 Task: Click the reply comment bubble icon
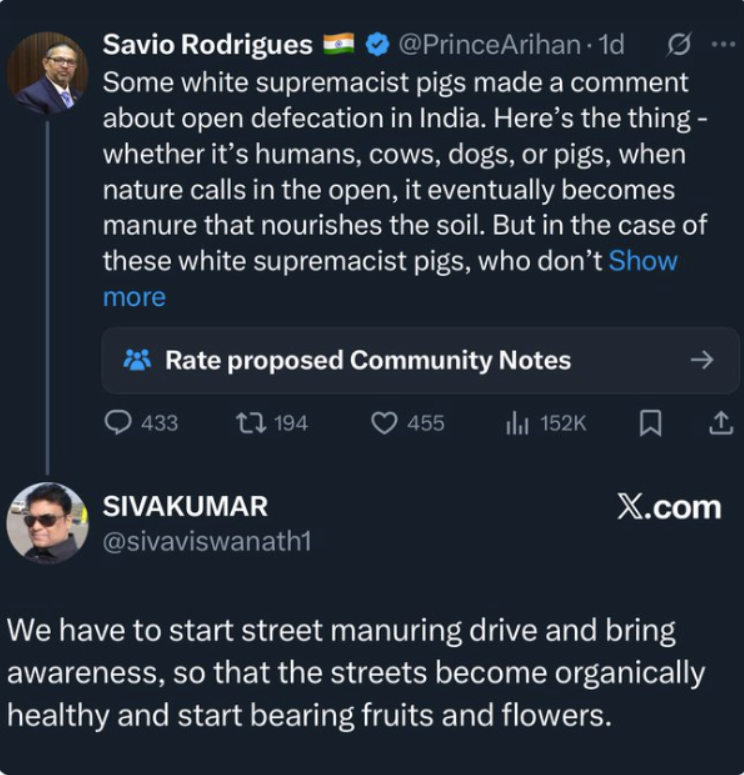pos(118,423)
